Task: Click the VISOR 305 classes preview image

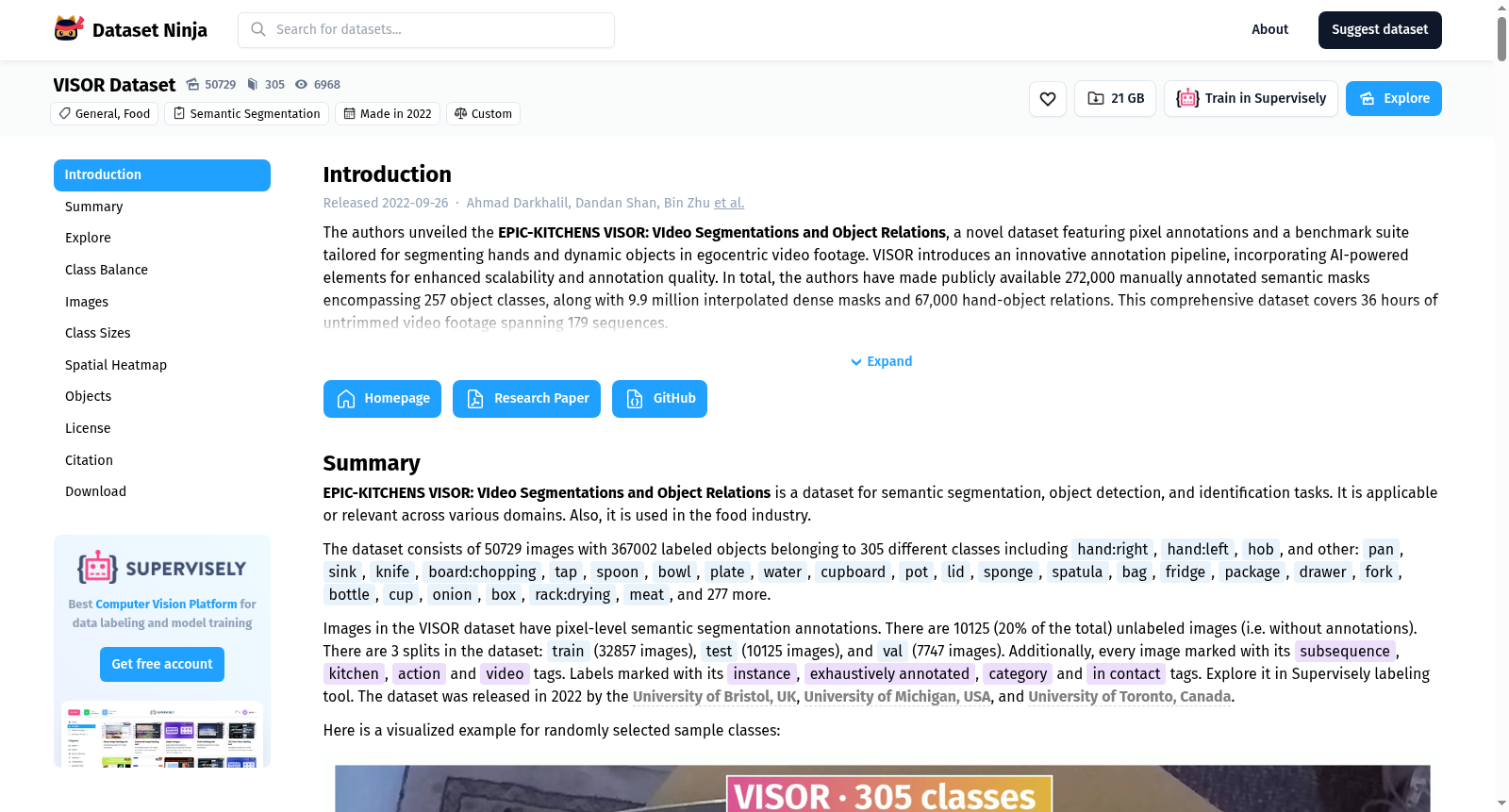Action: click(x=882, y=788)
